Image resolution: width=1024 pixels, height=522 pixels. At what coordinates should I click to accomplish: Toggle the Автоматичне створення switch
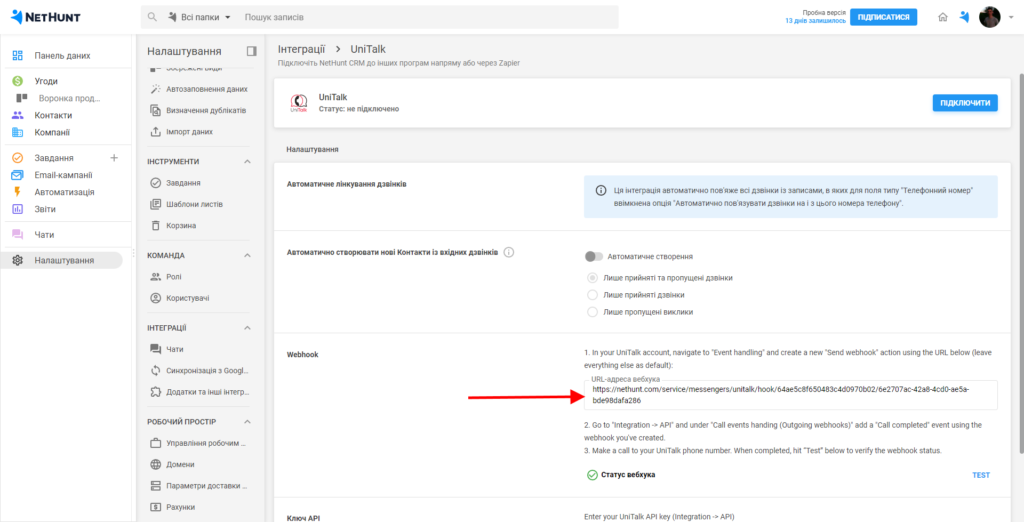tap(594, 257)
